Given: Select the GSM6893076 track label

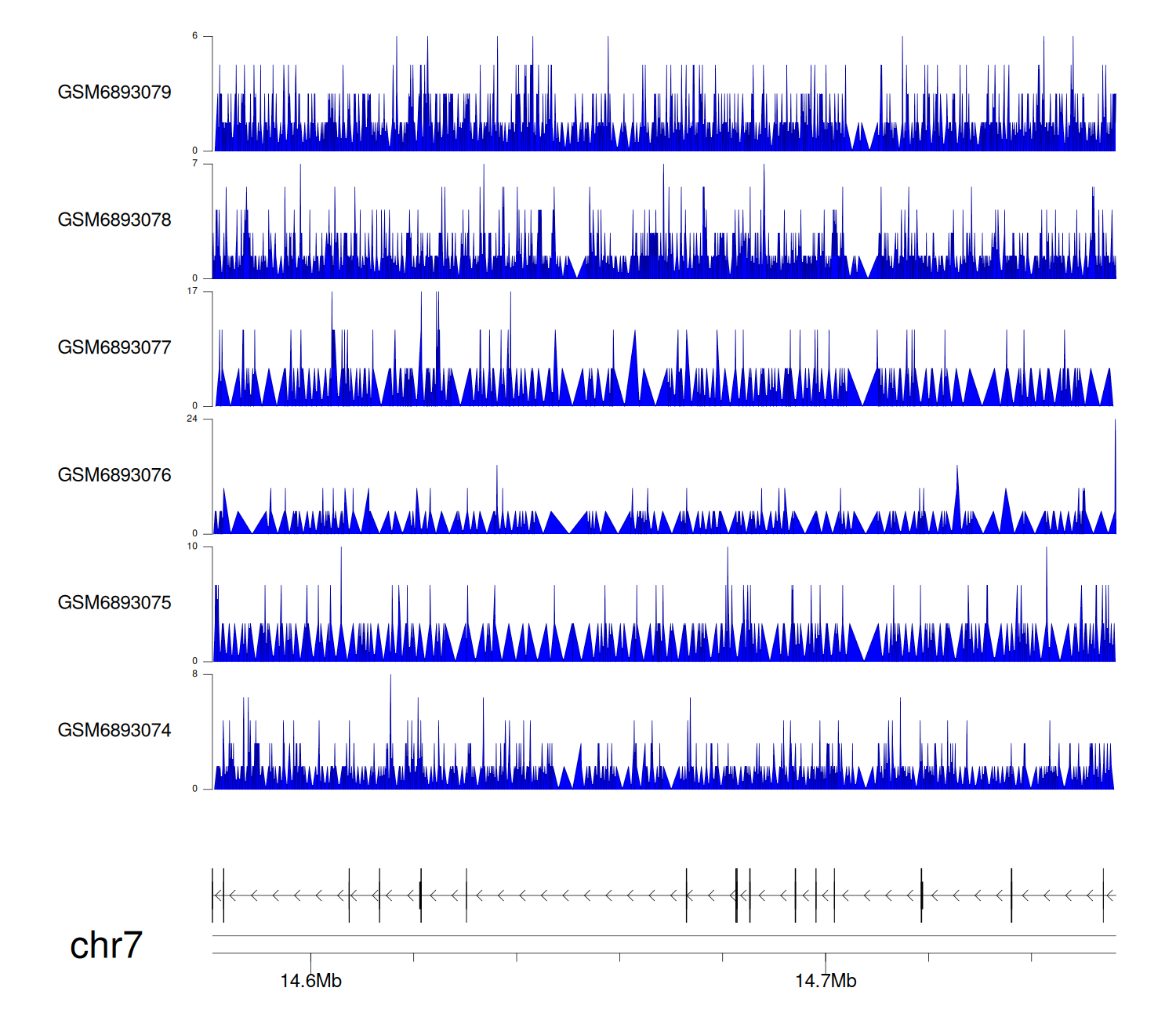Looking at the screenshot, I should pos(114,475).
